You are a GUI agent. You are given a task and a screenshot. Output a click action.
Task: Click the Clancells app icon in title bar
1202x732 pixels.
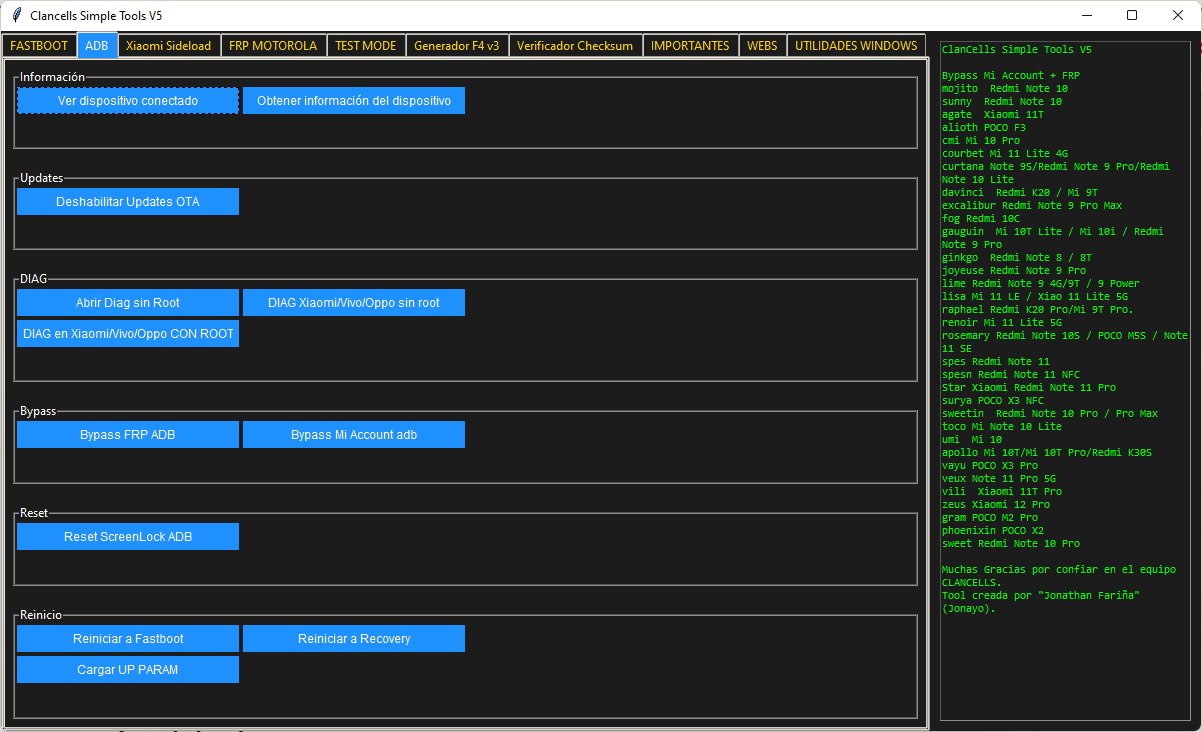point(18,15)
